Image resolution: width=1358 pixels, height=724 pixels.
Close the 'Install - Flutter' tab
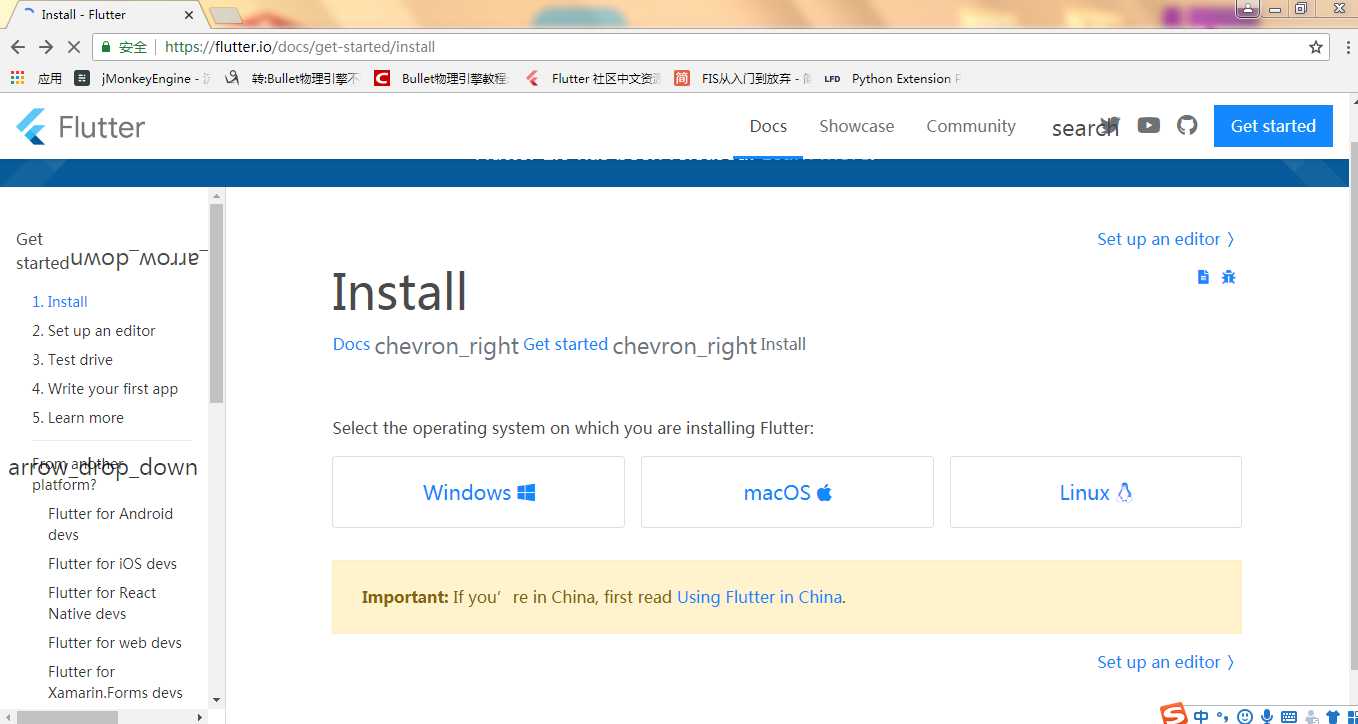tap(189, 15)
